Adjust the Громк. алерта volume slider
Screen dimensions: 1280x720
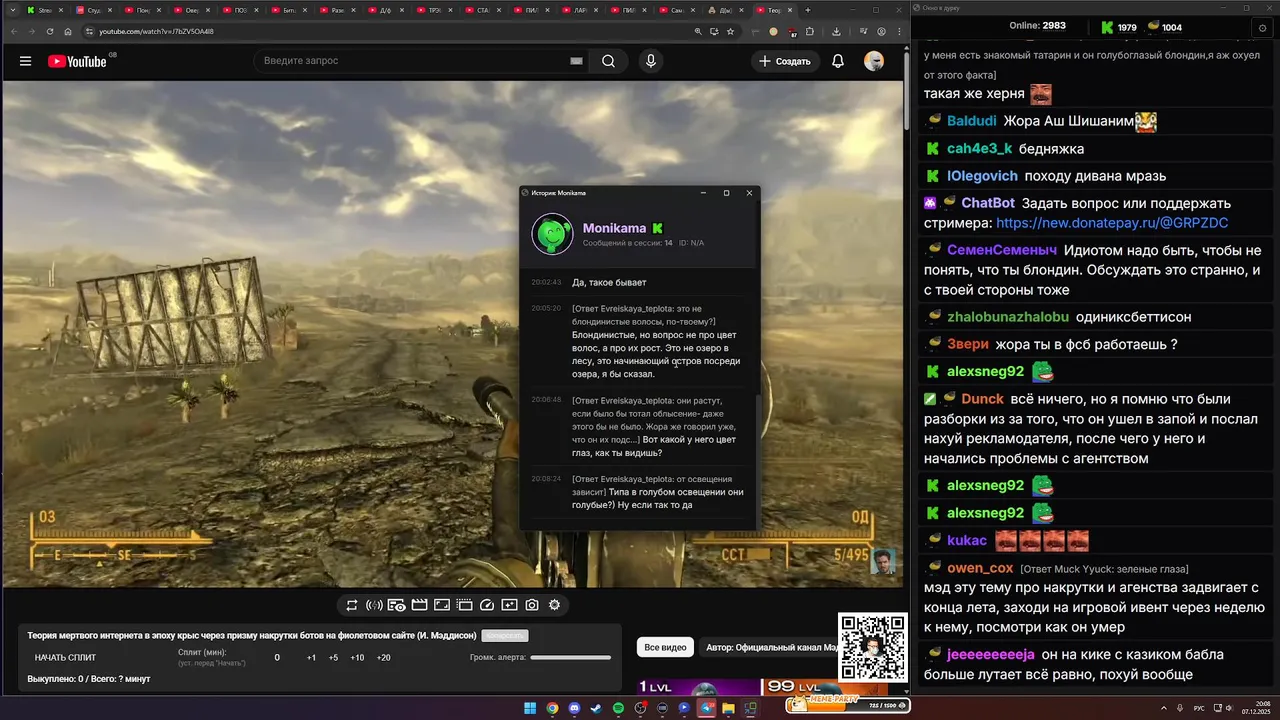tap(570, 657)
